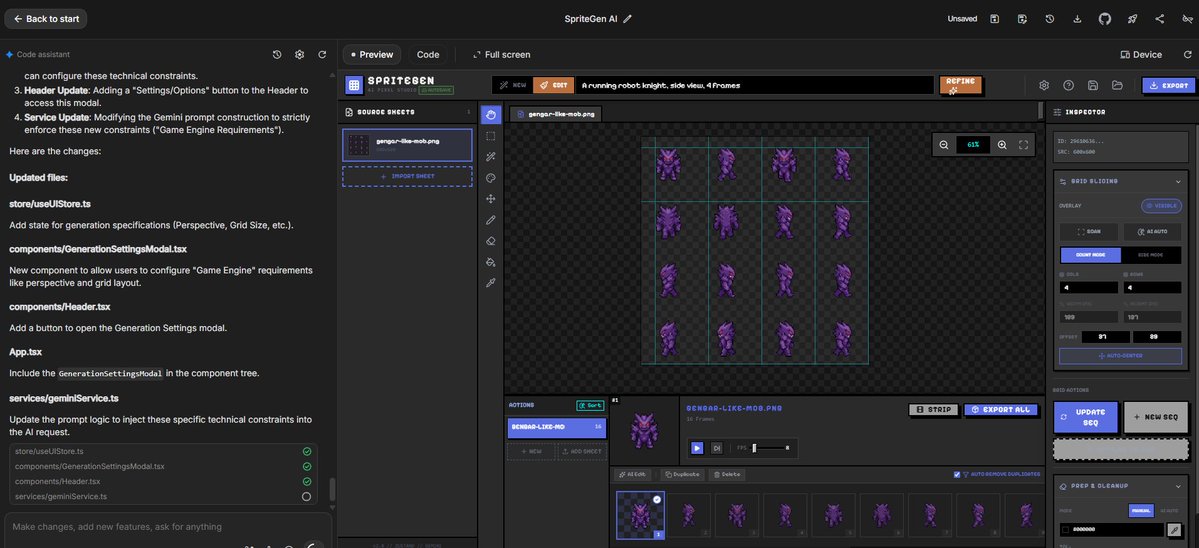Switch prompt to Edit mode

(x=554, y=86)
